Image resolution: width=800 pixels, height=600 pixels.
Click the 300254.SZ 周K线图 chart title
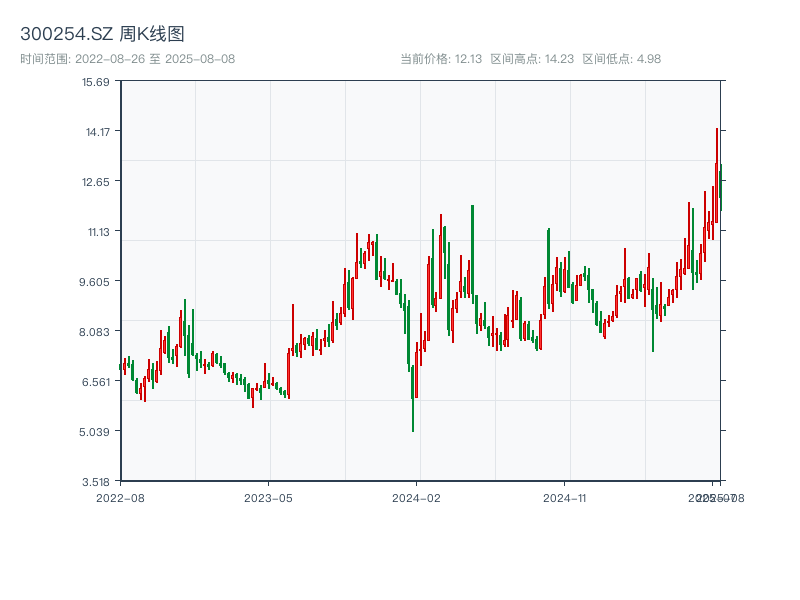point(102,34)
